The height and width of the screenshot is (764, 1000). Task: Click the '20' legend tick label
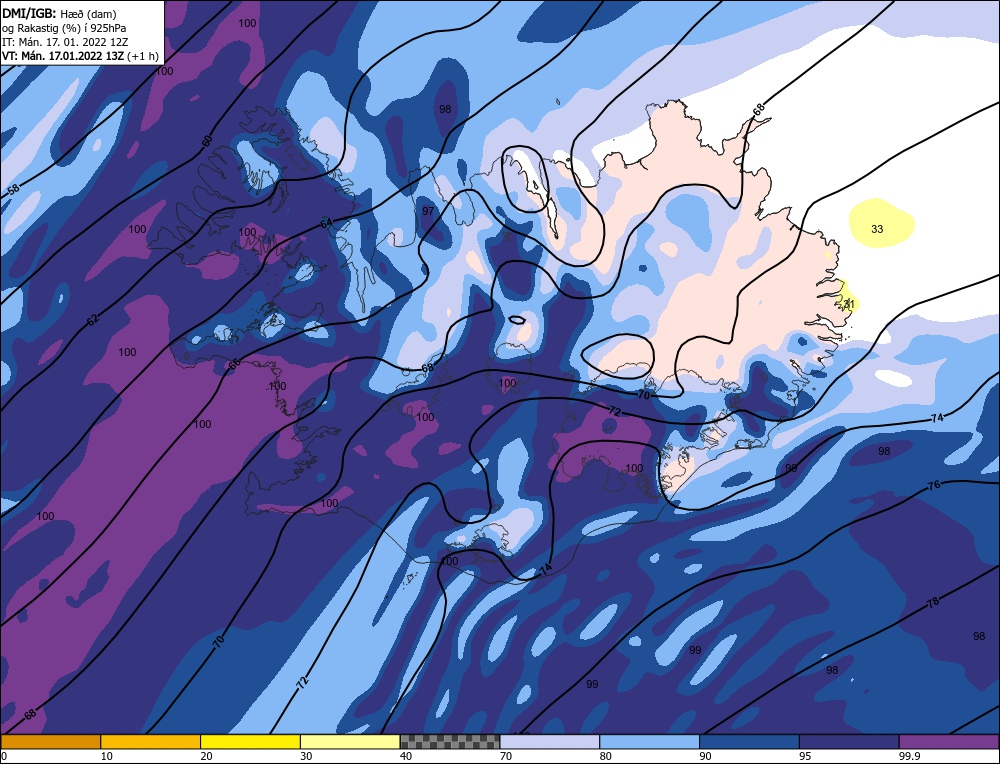pyautogui.click(x=206, y=756)
